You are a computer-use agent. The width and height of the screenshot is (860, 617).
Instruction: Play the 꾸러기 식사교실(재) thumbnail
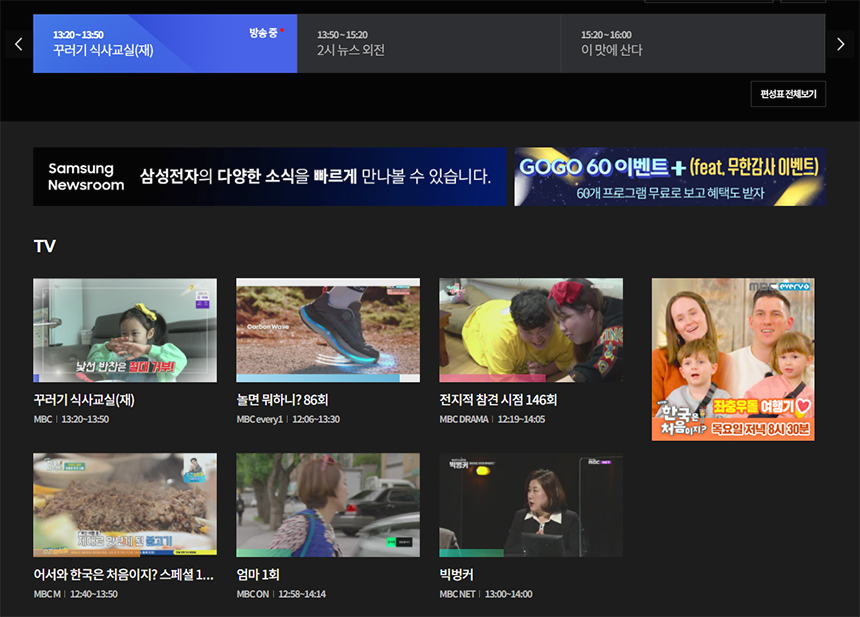pyautogui.click(x=125, y=330)
